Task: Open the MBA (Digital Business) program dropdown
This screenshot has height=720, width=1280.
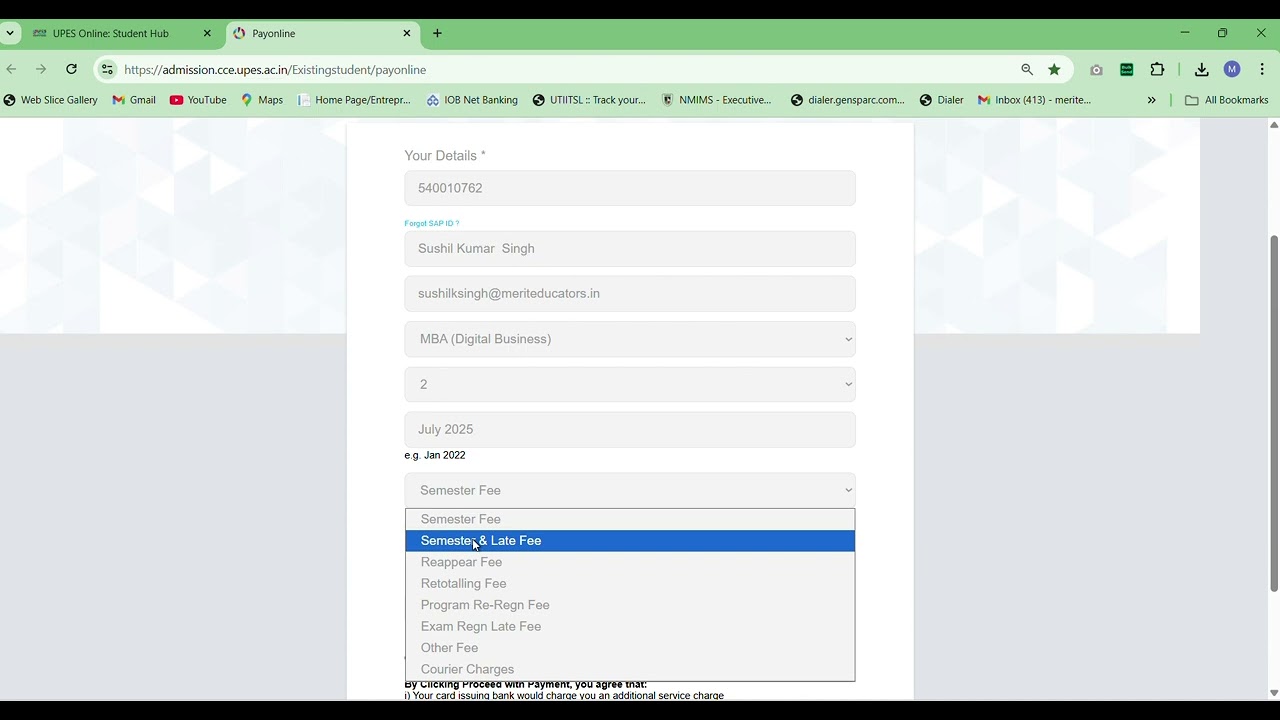Action: point(630,339)
